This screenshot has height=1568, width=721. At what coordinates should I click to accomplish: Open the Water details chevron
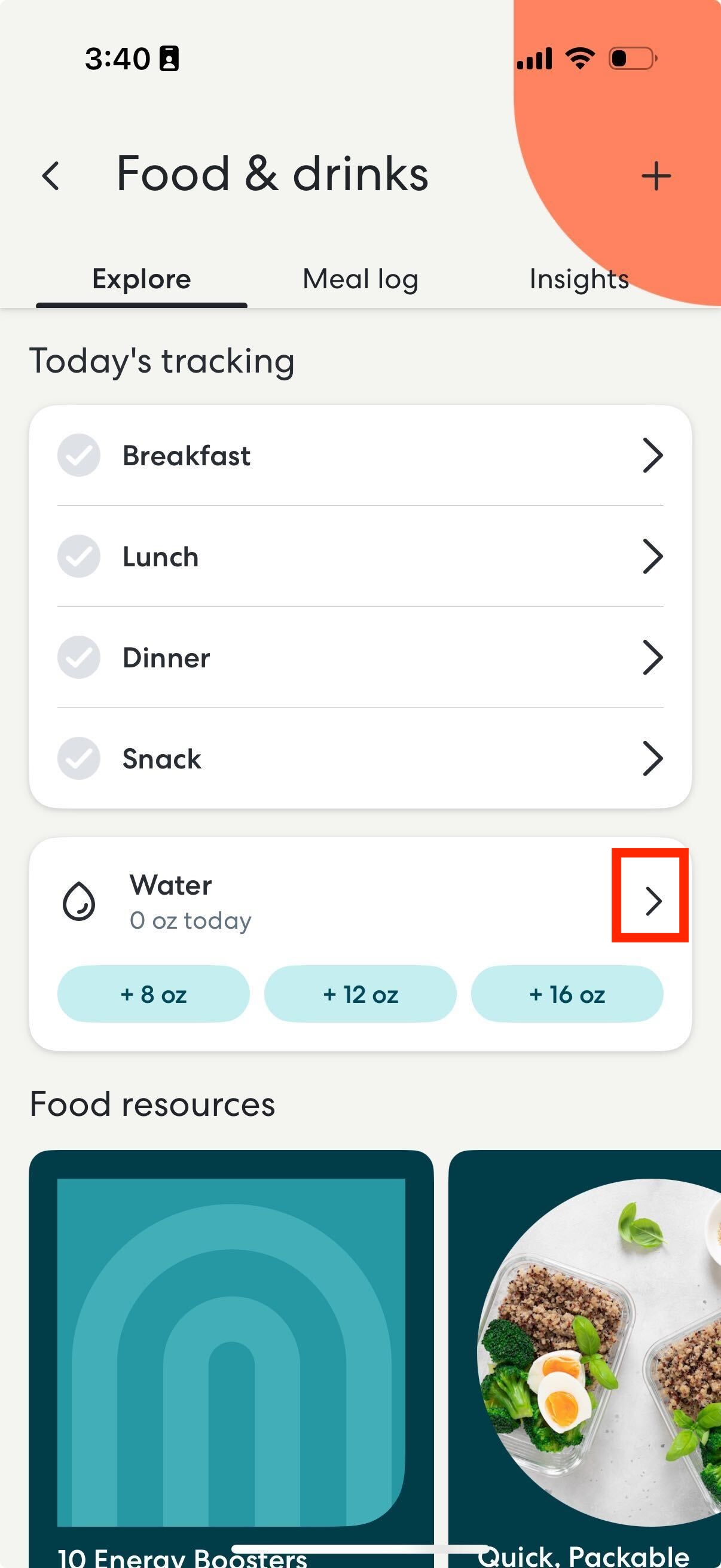click(x=653, y=901)
